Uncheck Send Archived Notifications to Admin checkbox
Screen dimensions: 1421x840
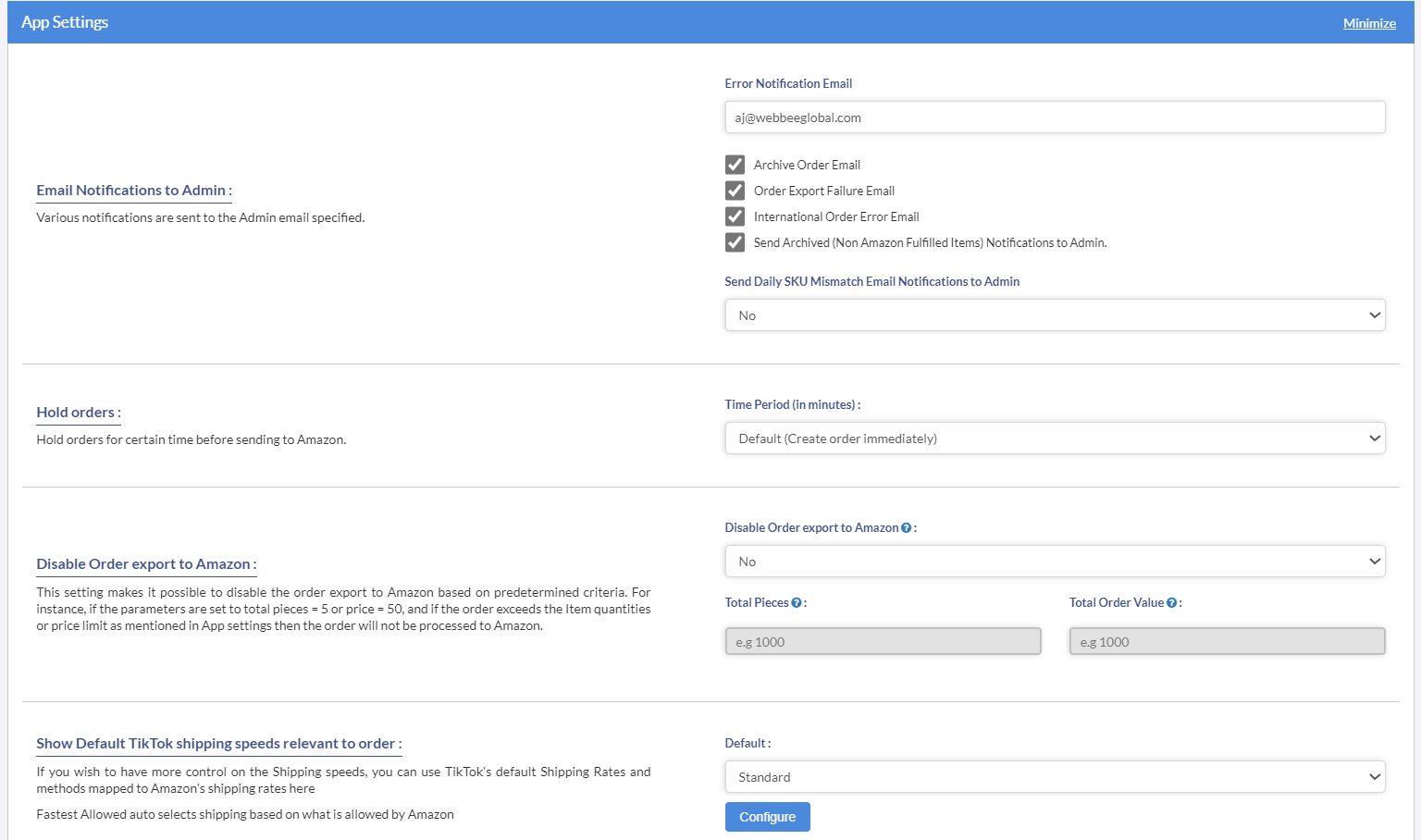(735, 242)
